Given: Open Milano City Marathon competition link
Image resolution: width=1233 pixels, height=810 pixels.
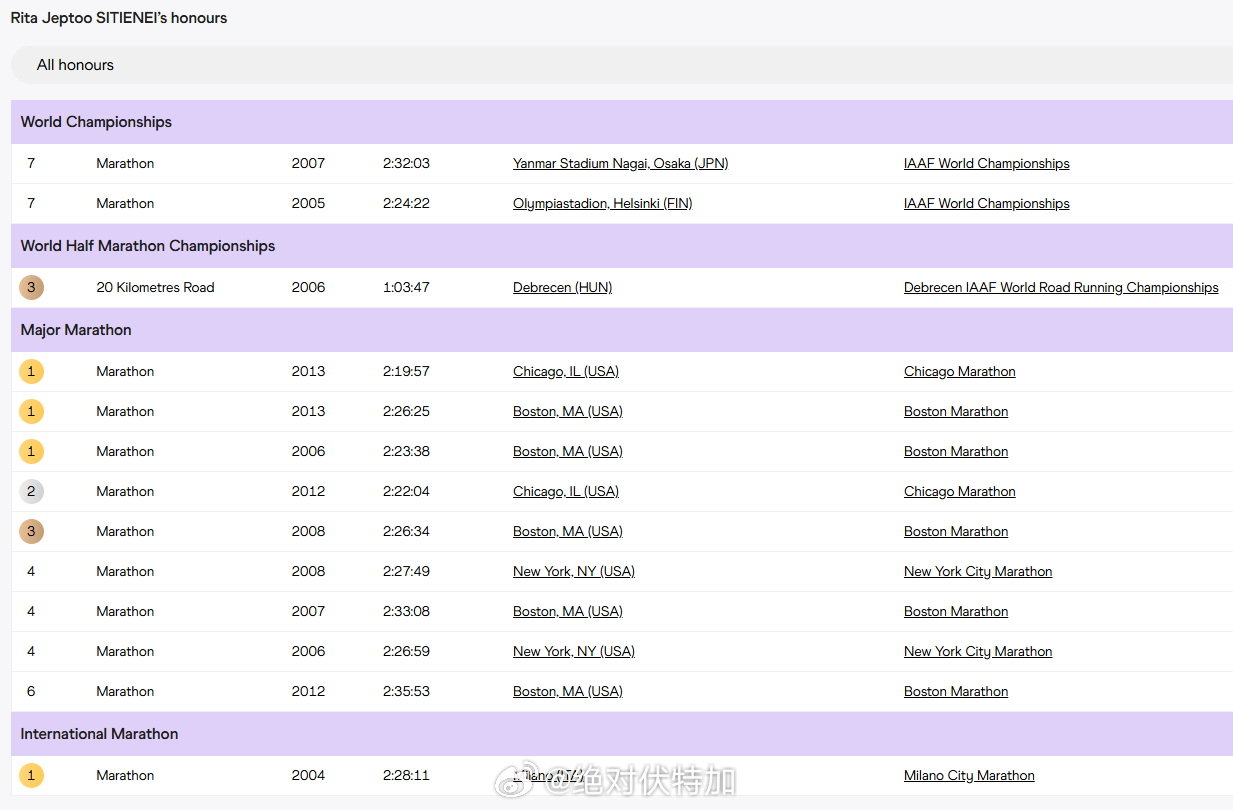Looking at the screenshot, I should (968, 776).
